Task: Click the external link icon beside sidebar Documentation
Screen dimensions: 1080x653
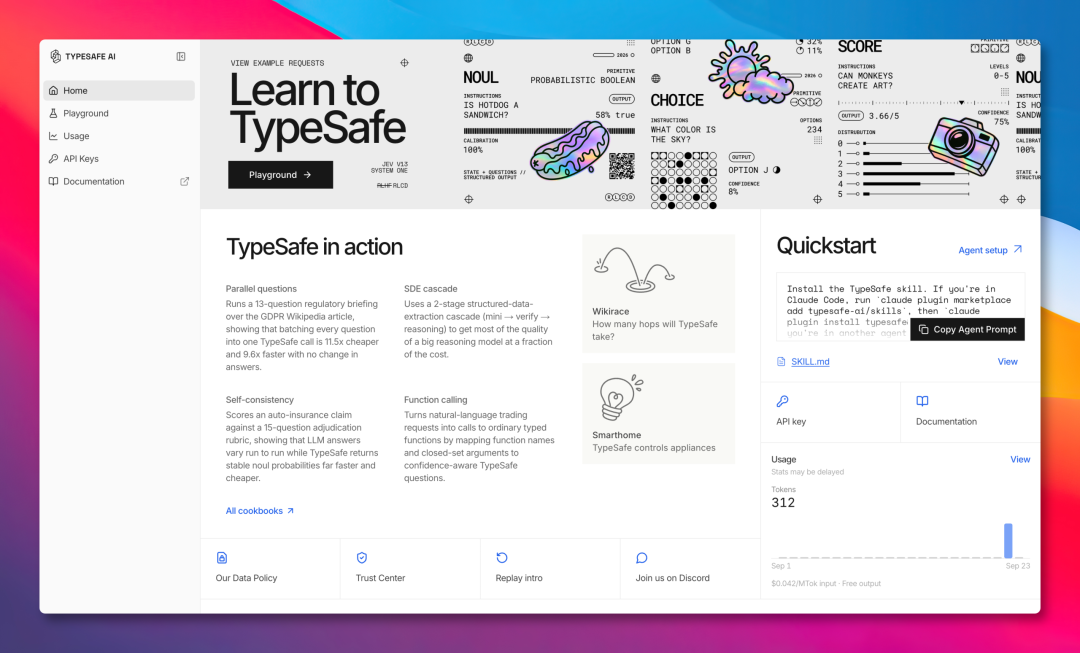Action: [x=185, y=181]
